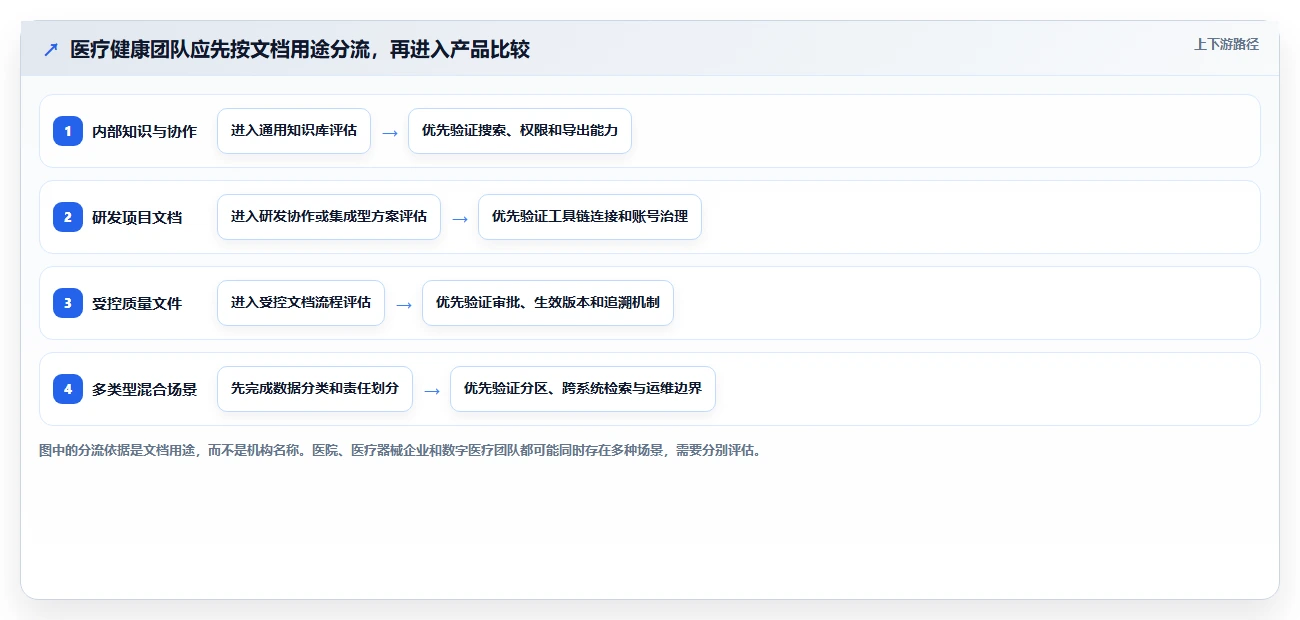Open the 优先验证分区、跨系统检索与运维边界 box

pos(583,389)
